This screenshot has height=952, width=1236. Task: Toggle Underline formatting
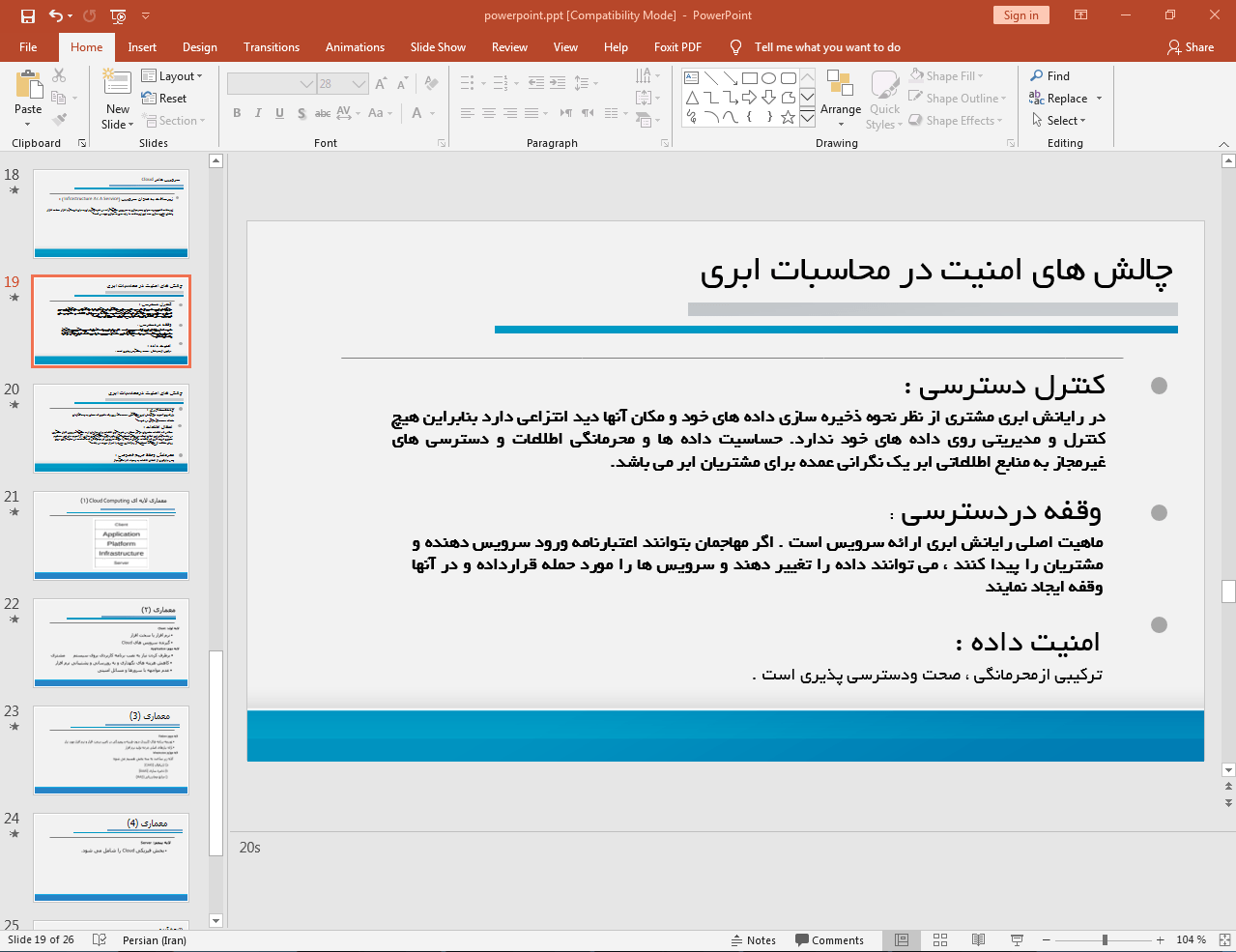pos(279,113)
